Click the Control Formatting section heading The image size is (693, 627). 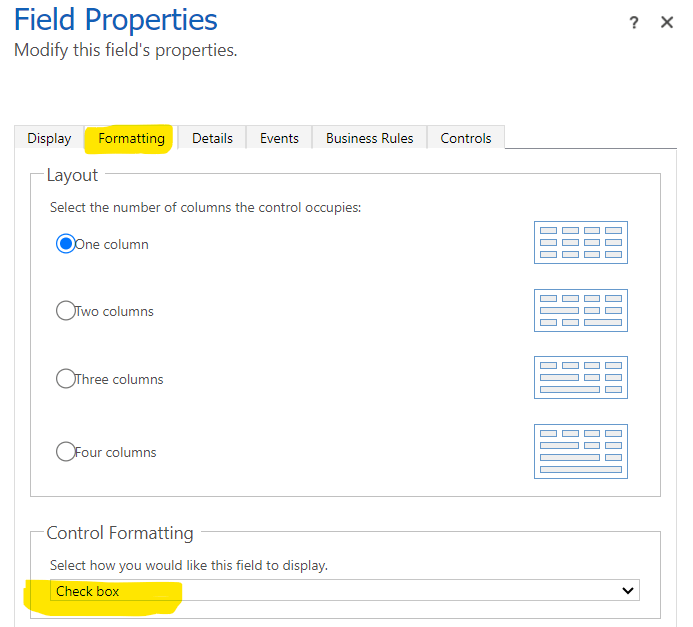pos(120,533)
